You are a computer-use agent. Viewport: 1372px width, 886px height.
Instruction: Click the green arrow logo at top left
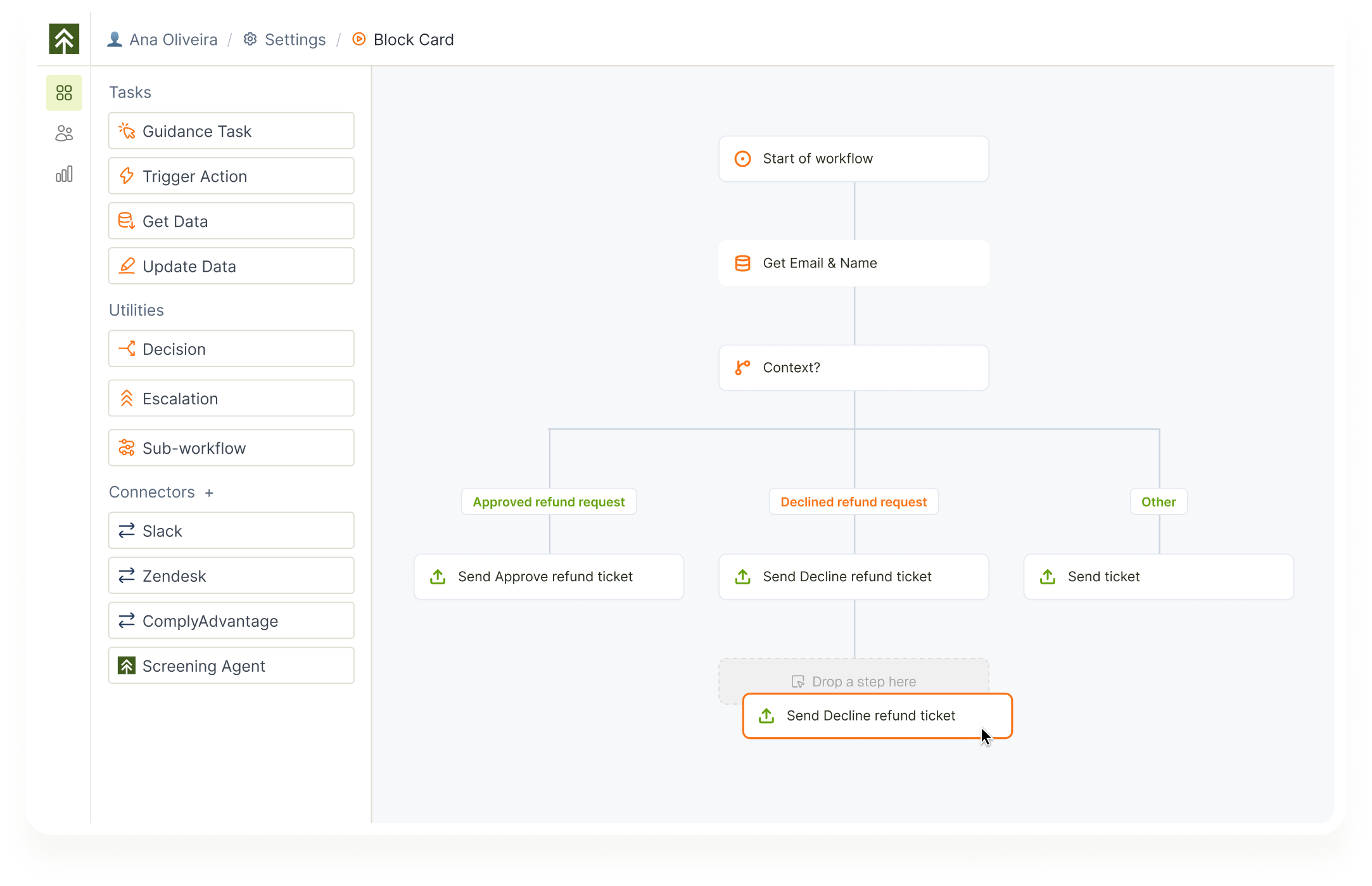pos(64,39)
